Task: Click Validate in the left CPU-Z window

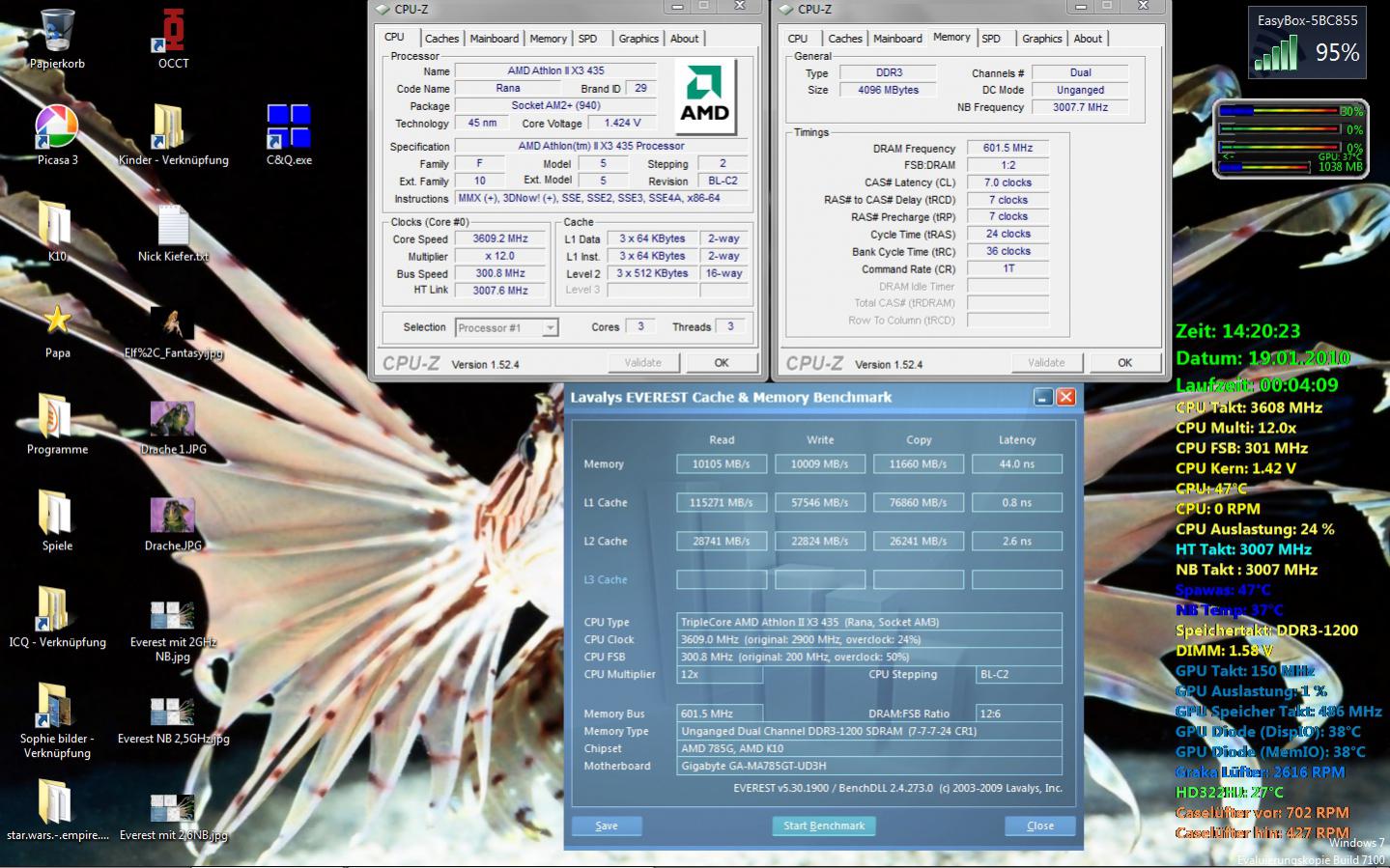Action: 643,363
